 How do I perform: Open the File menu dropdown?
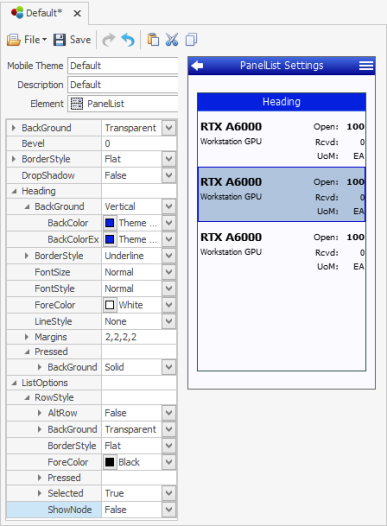(x=27, y=40)
